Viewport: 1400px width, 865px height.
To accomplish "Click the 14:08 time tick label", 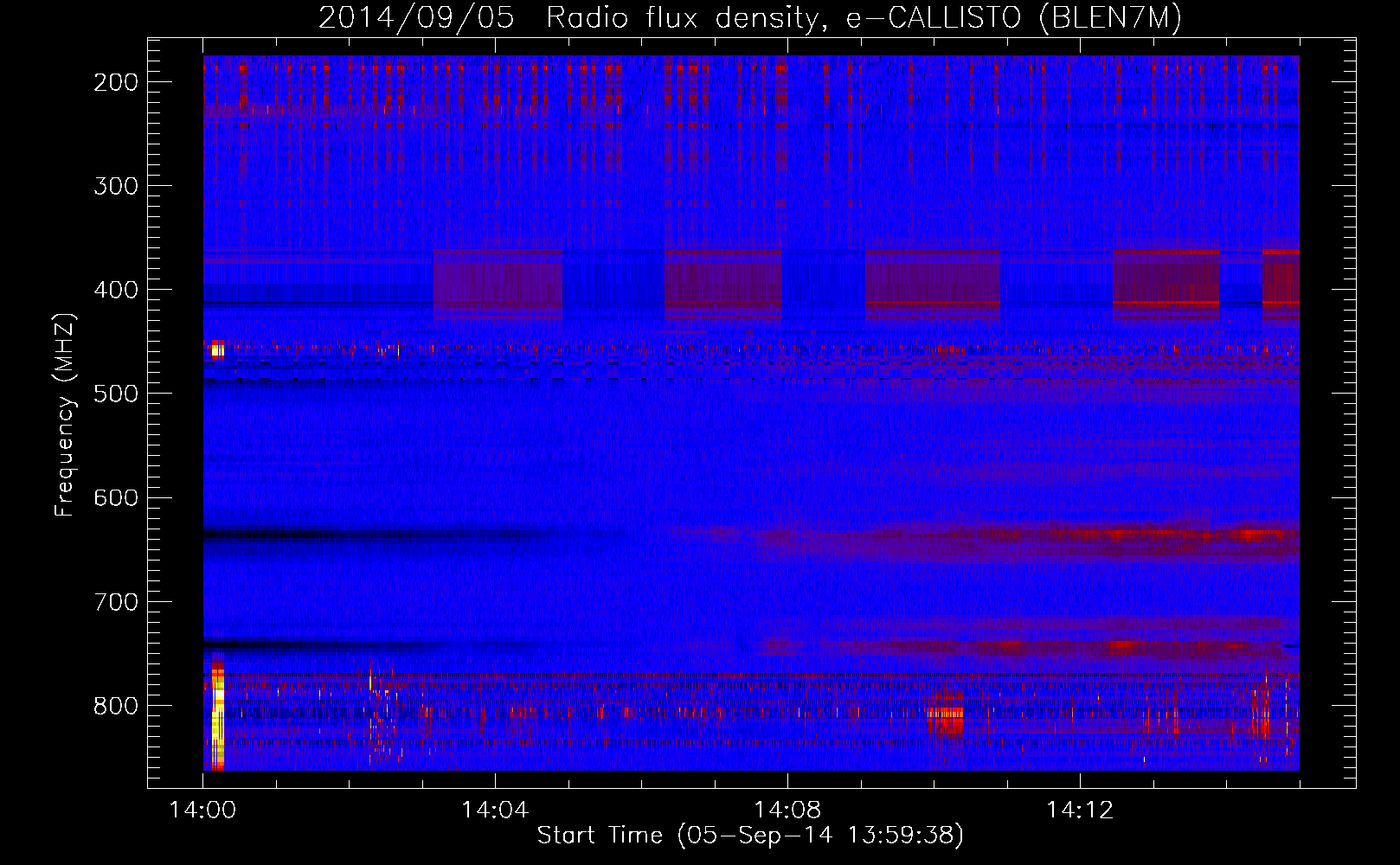I will click(787, 811).
